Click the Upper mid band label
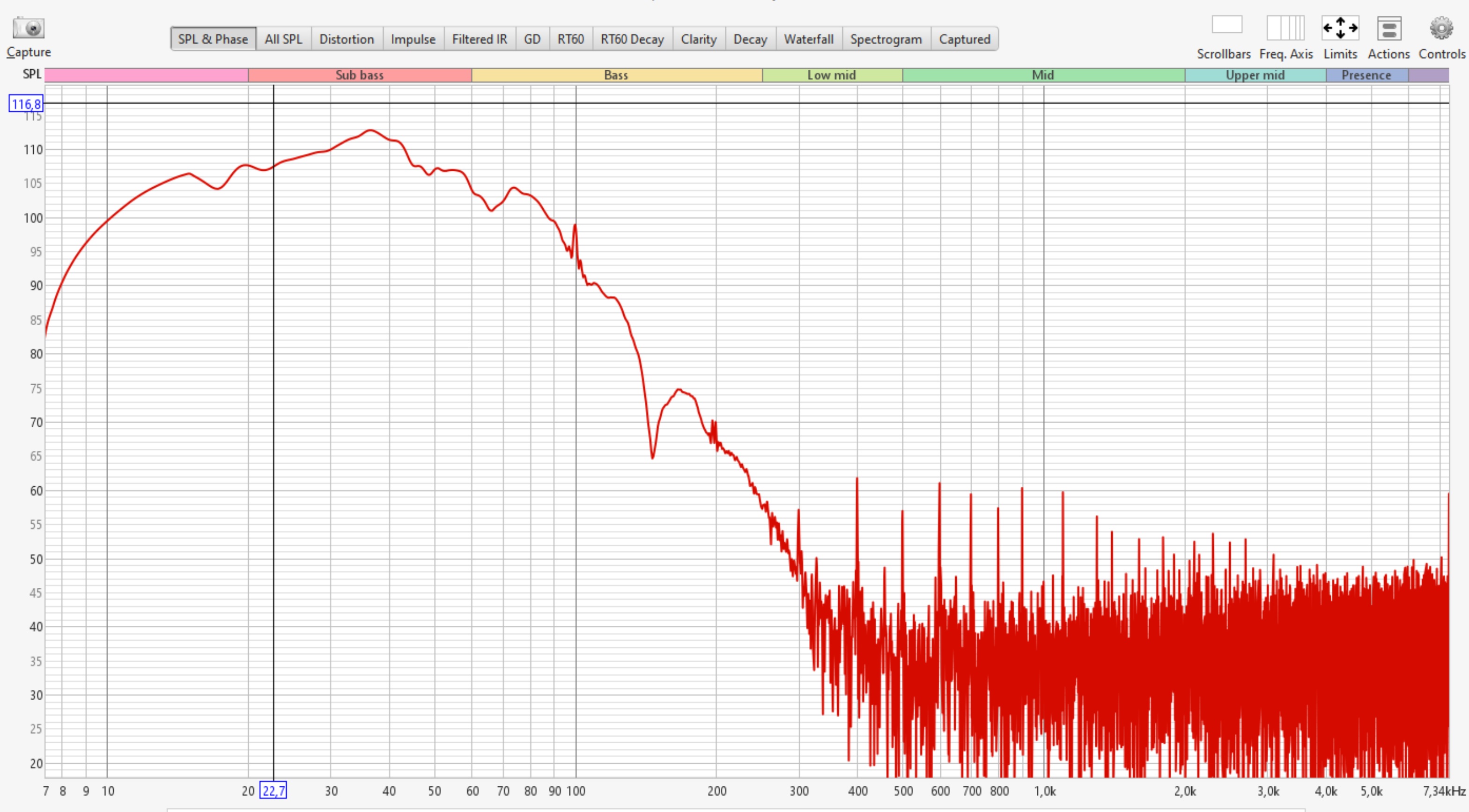 point(1255,74)
